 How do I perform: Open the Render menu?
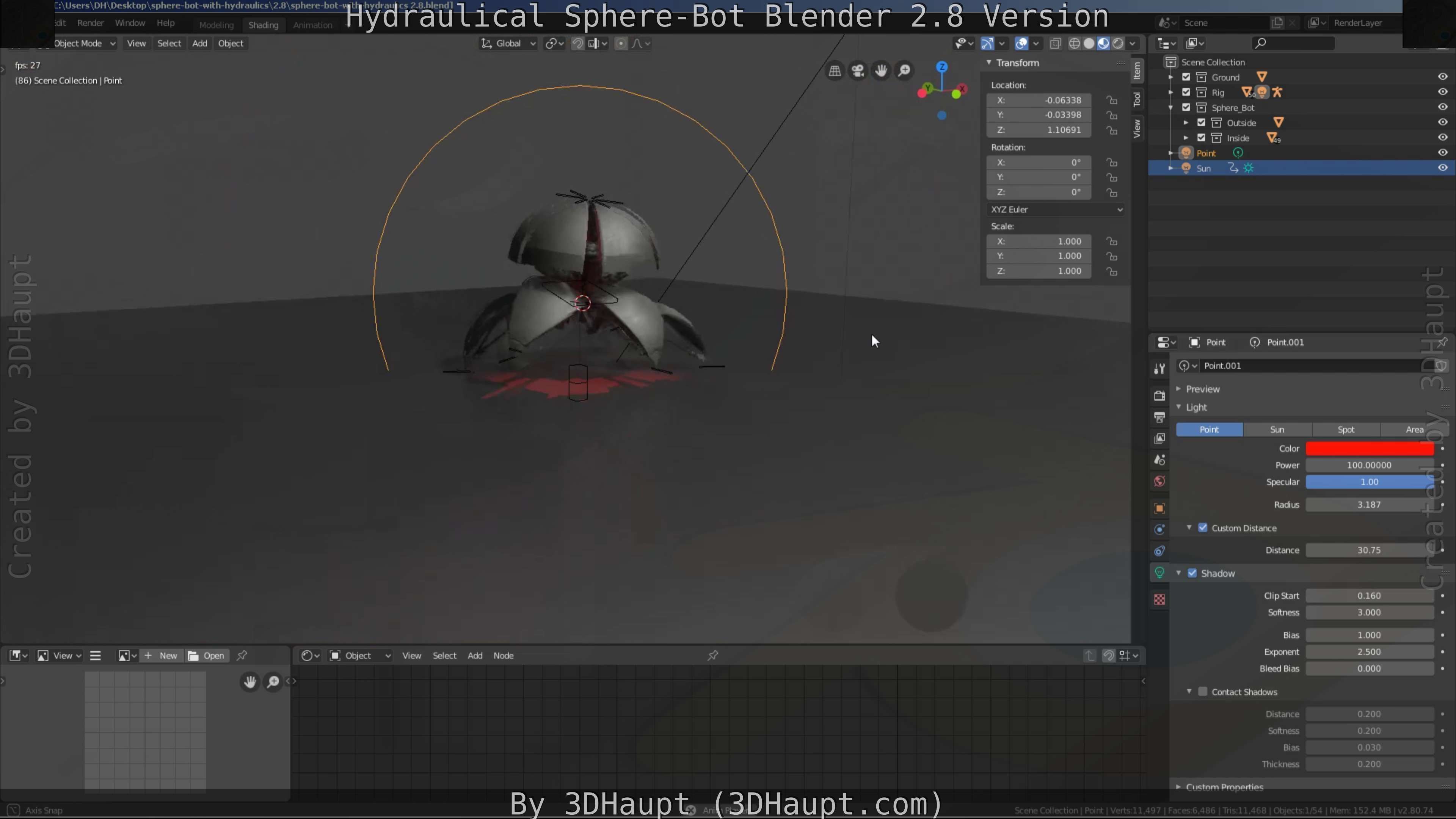91,23
